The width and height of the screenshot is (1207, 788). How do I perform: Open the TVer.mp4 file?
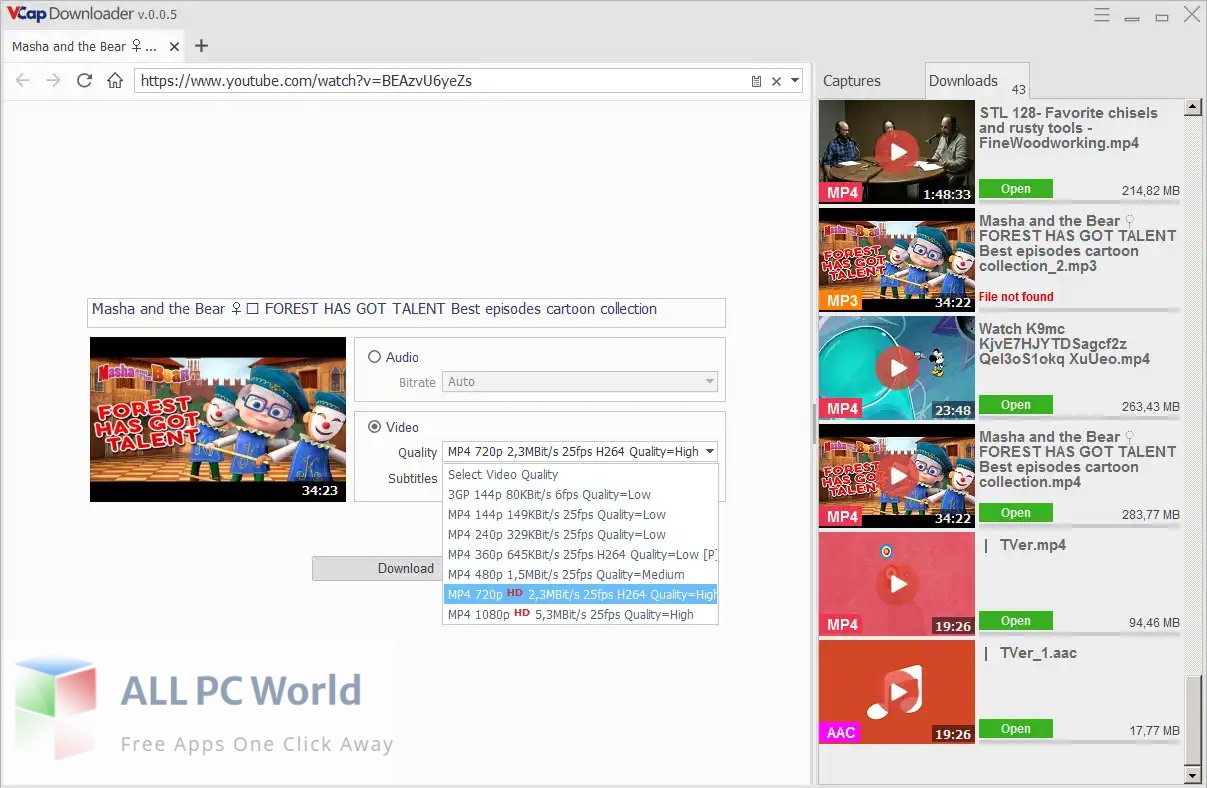click(1015, 620)
